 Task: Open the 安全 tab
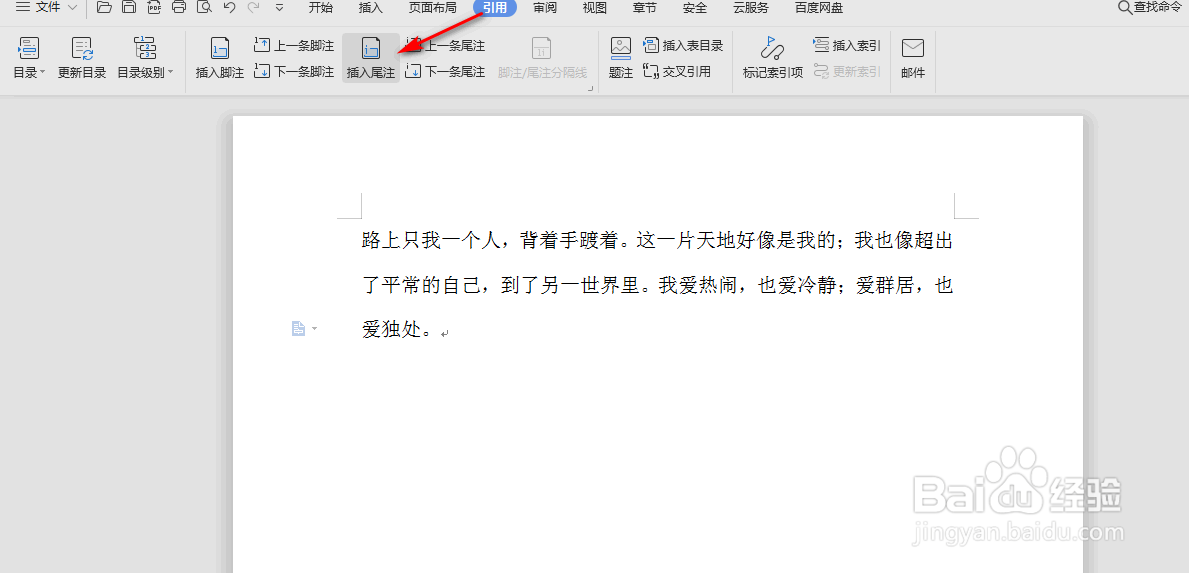coord(695,8)
